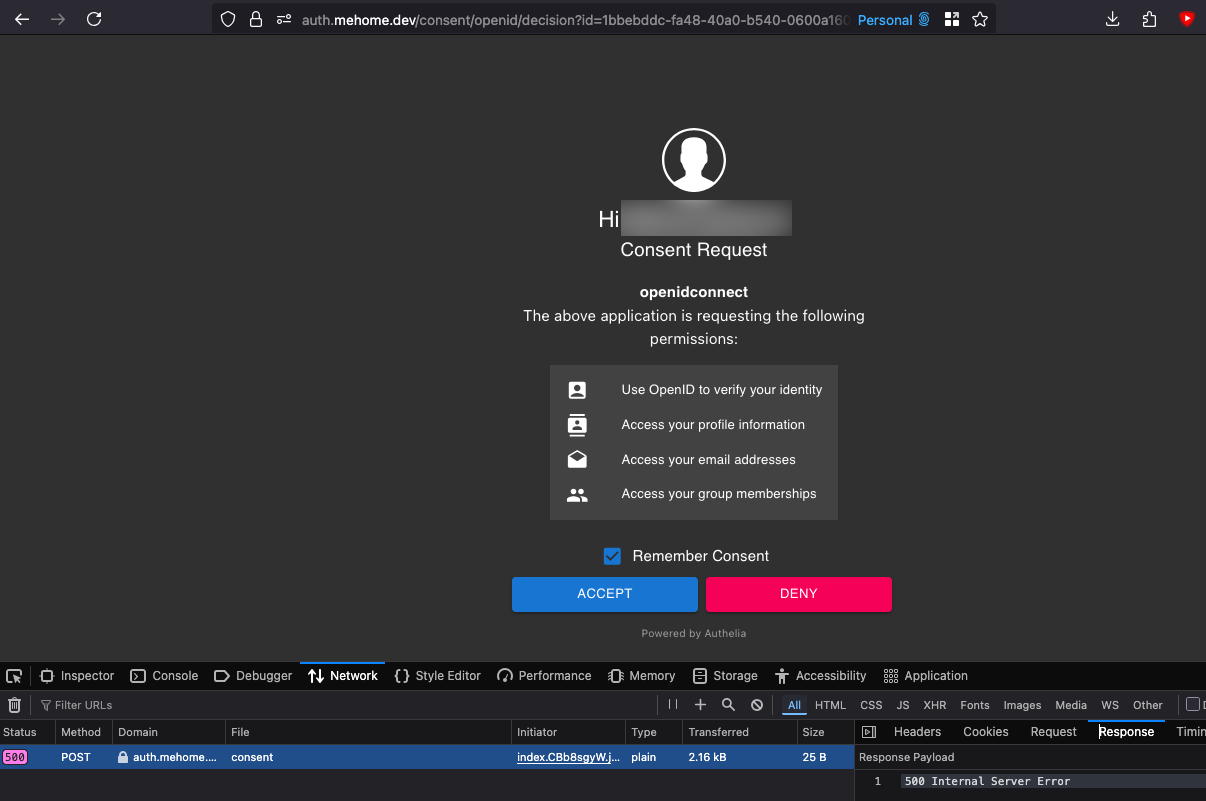Filter requests by Other

[1148, 705]
